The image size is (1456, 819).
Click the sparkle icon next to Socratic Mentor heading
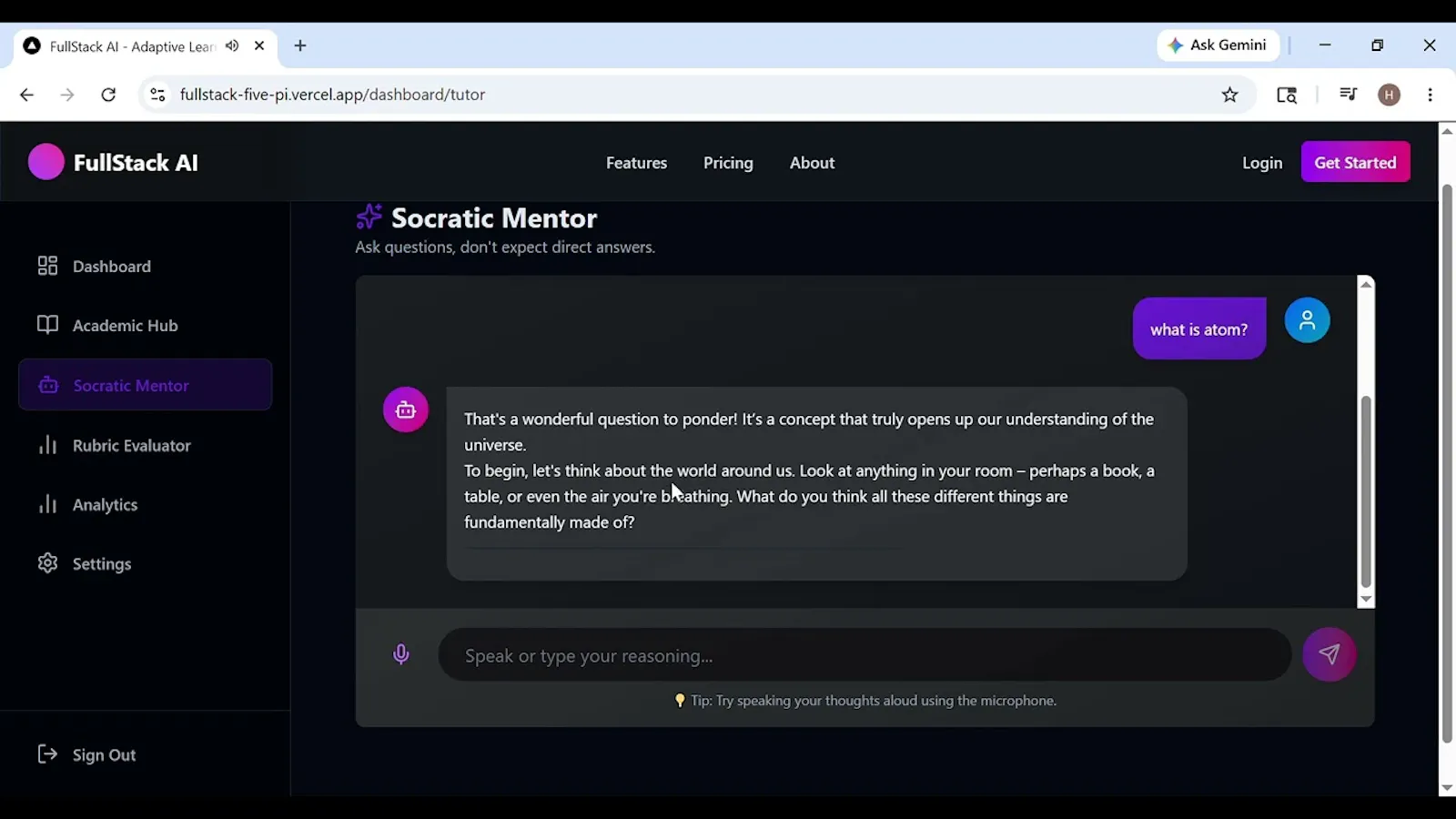(x=369, y=217)
